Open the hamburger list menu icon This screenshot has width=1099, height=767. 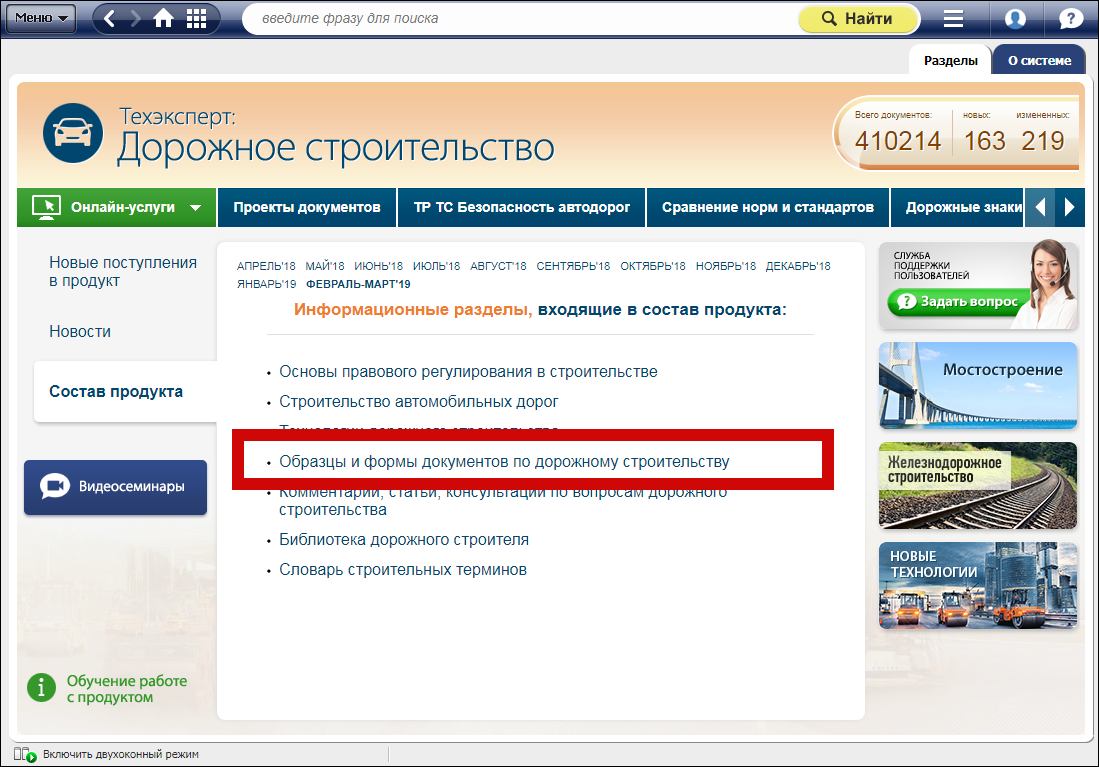[x=953, y=19]
